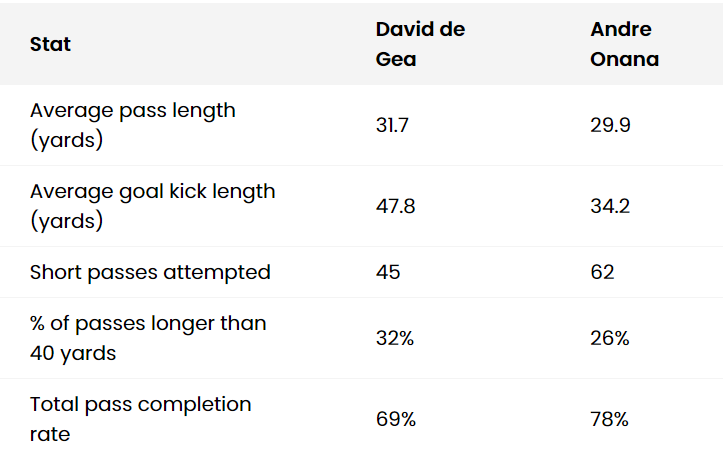Select the Short passes attempted label
Image resolution: width=723 pixels, height=457 pixels.
[x=150, y=272]
